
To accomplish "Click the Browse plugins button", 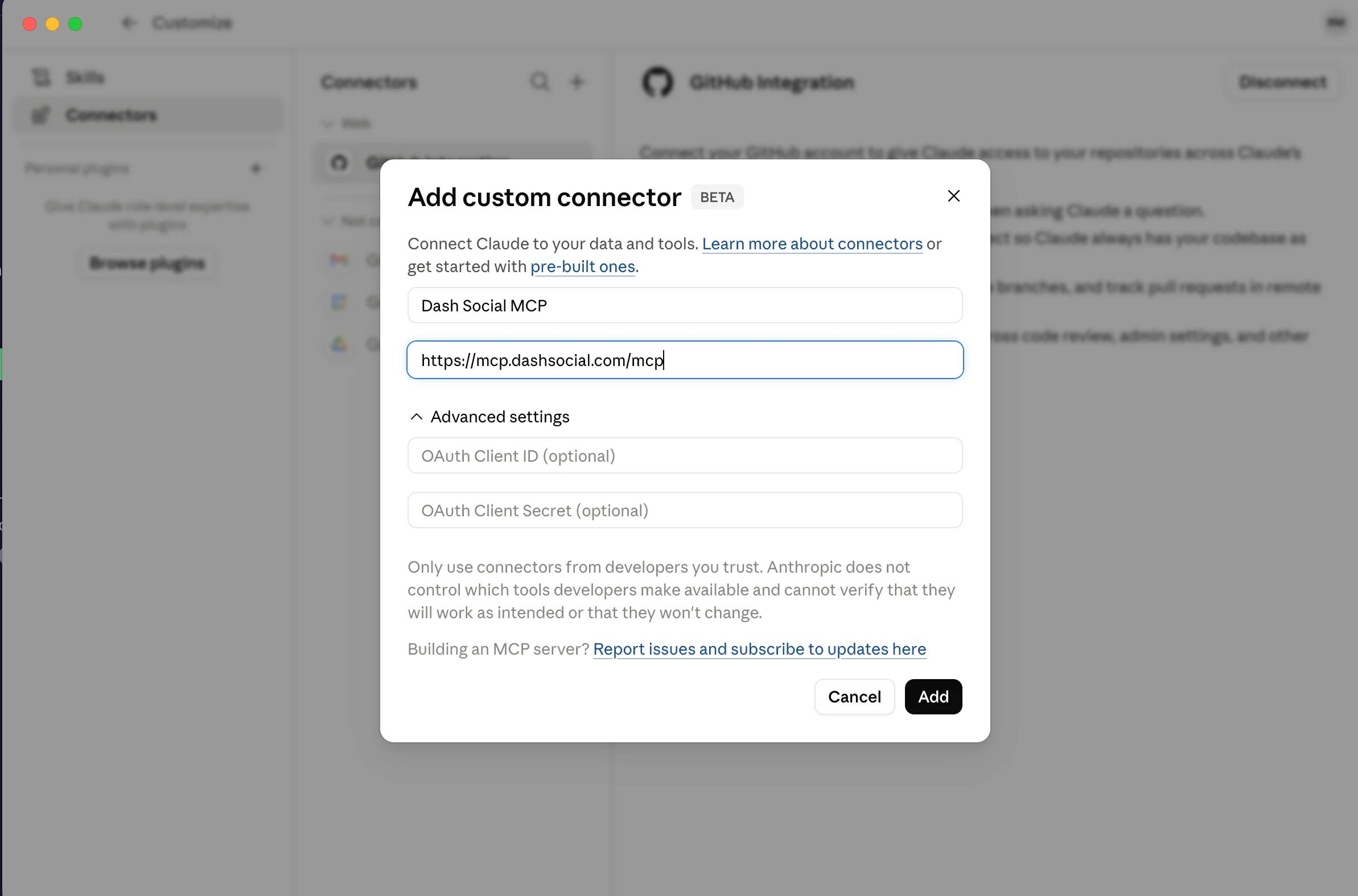I will 147,263.
